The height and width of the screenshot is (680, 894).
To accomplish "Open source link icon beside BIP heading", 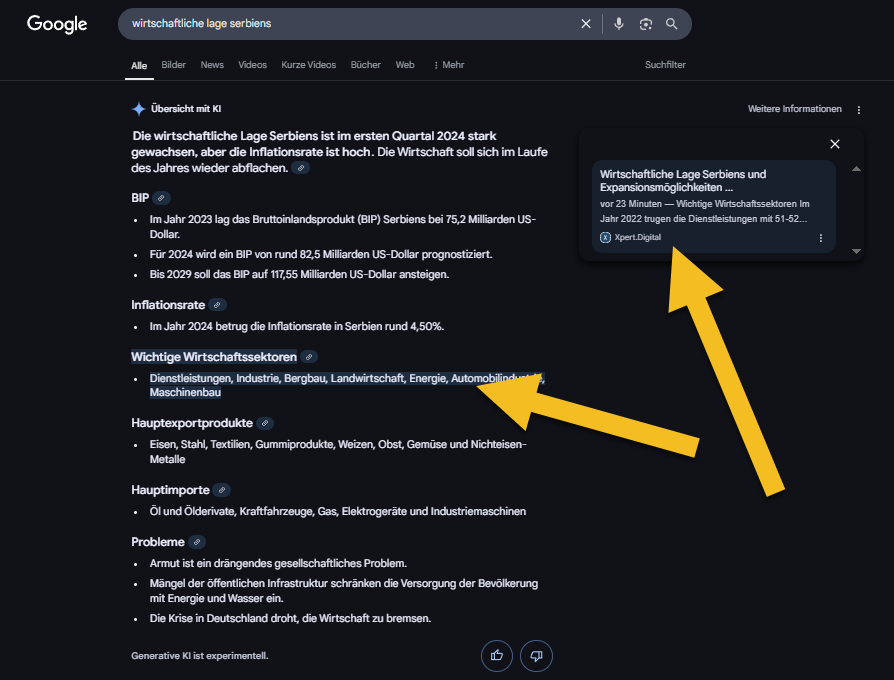I will tap(162, 198).
